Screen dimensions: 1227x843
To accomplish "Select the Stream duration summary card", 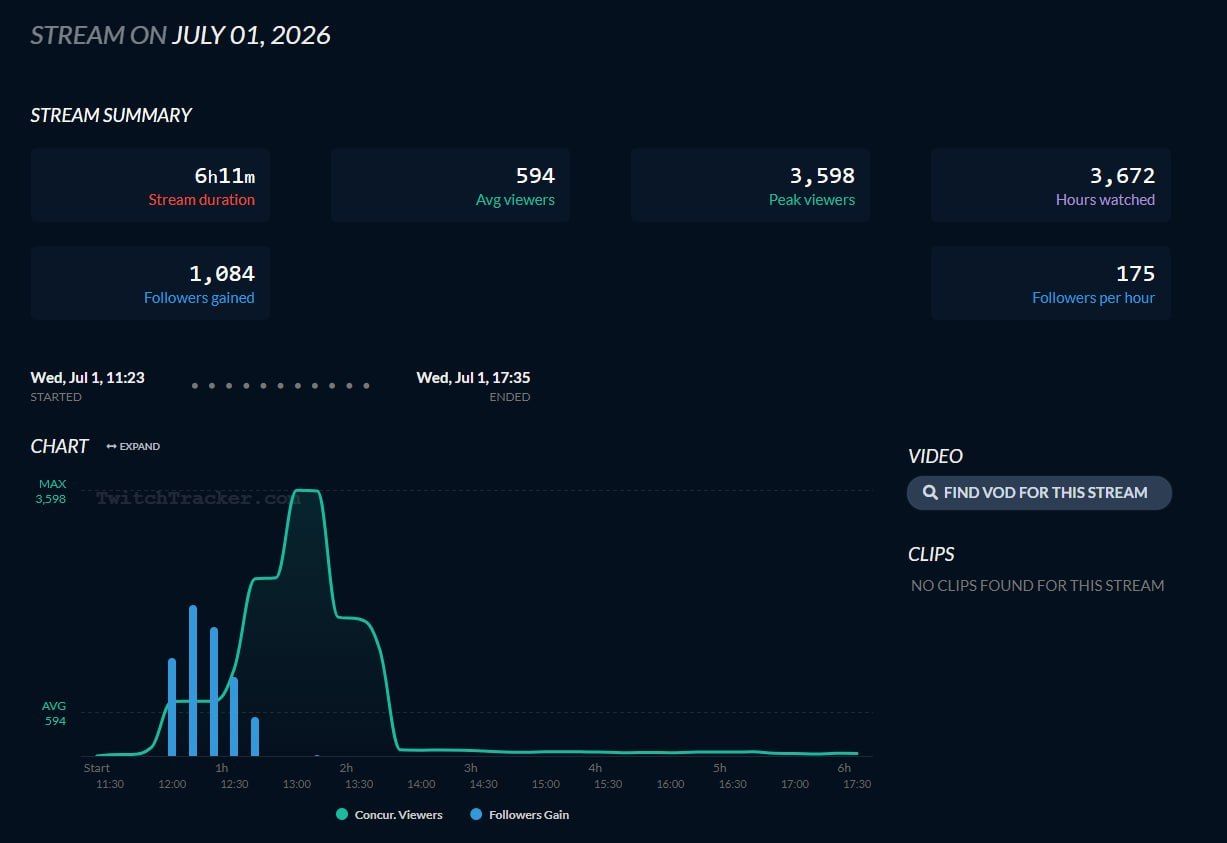I will point(150,185).
